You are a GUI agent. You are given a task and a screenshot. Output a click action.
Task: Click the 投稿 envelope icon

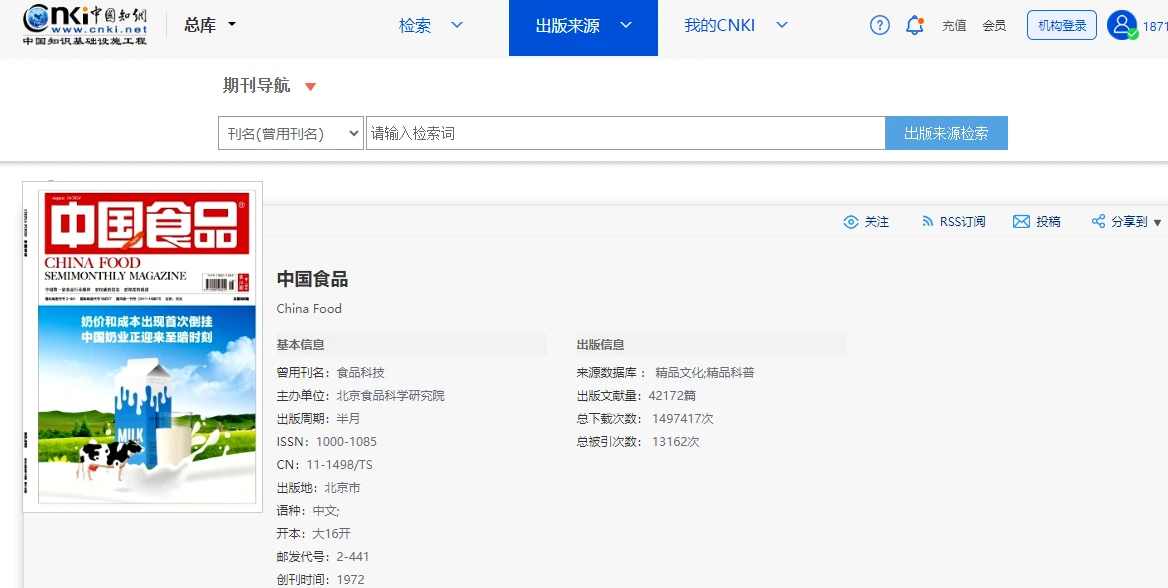pyautogui.click(x=1021, y=221)
